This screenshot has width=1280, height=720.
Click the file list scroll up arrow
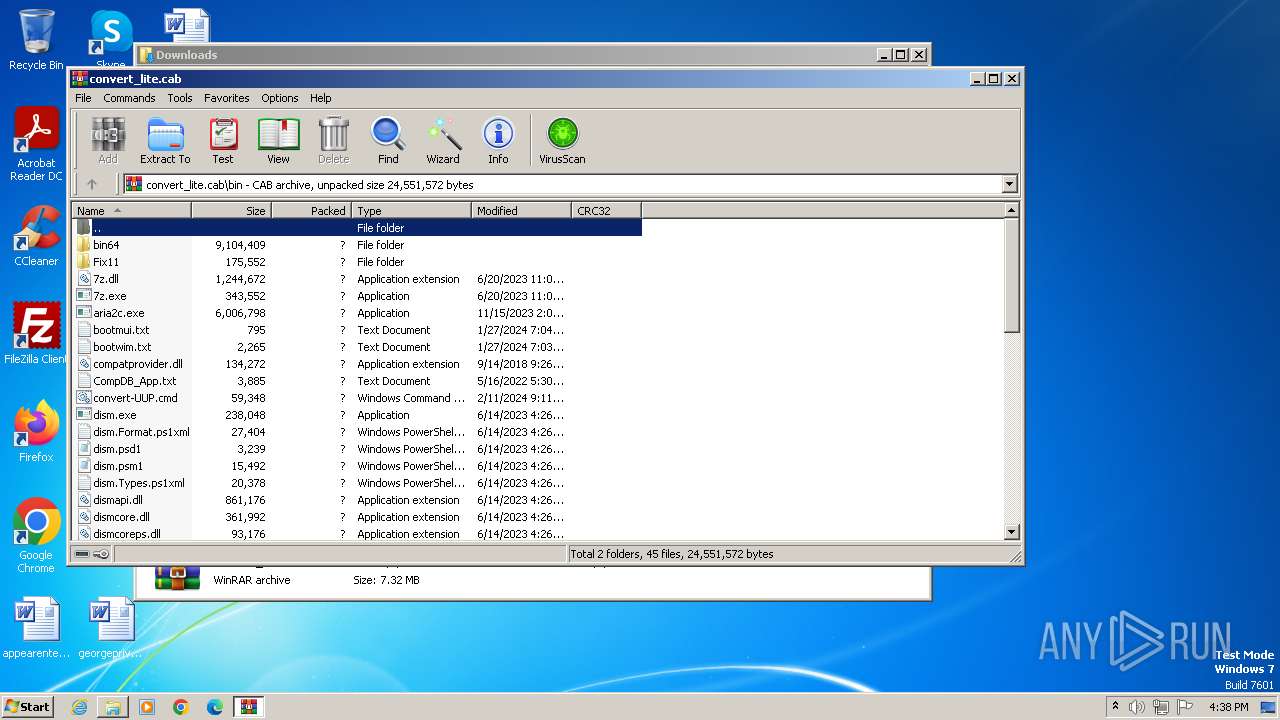click(x=1011, y=210)
